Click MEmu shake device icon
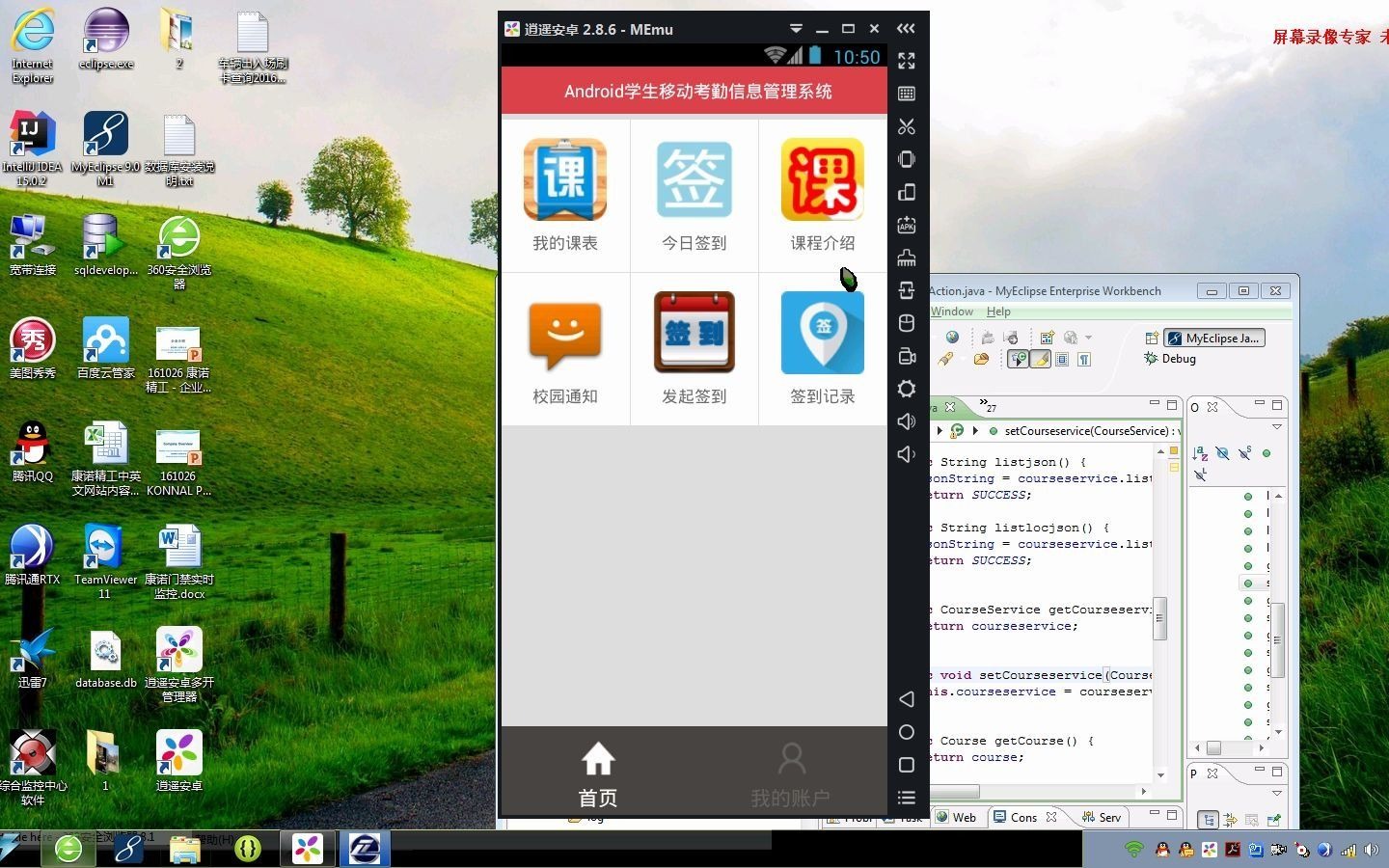Image resolution: width=1389 pixels, height=868 pixels. coord(907,159)
